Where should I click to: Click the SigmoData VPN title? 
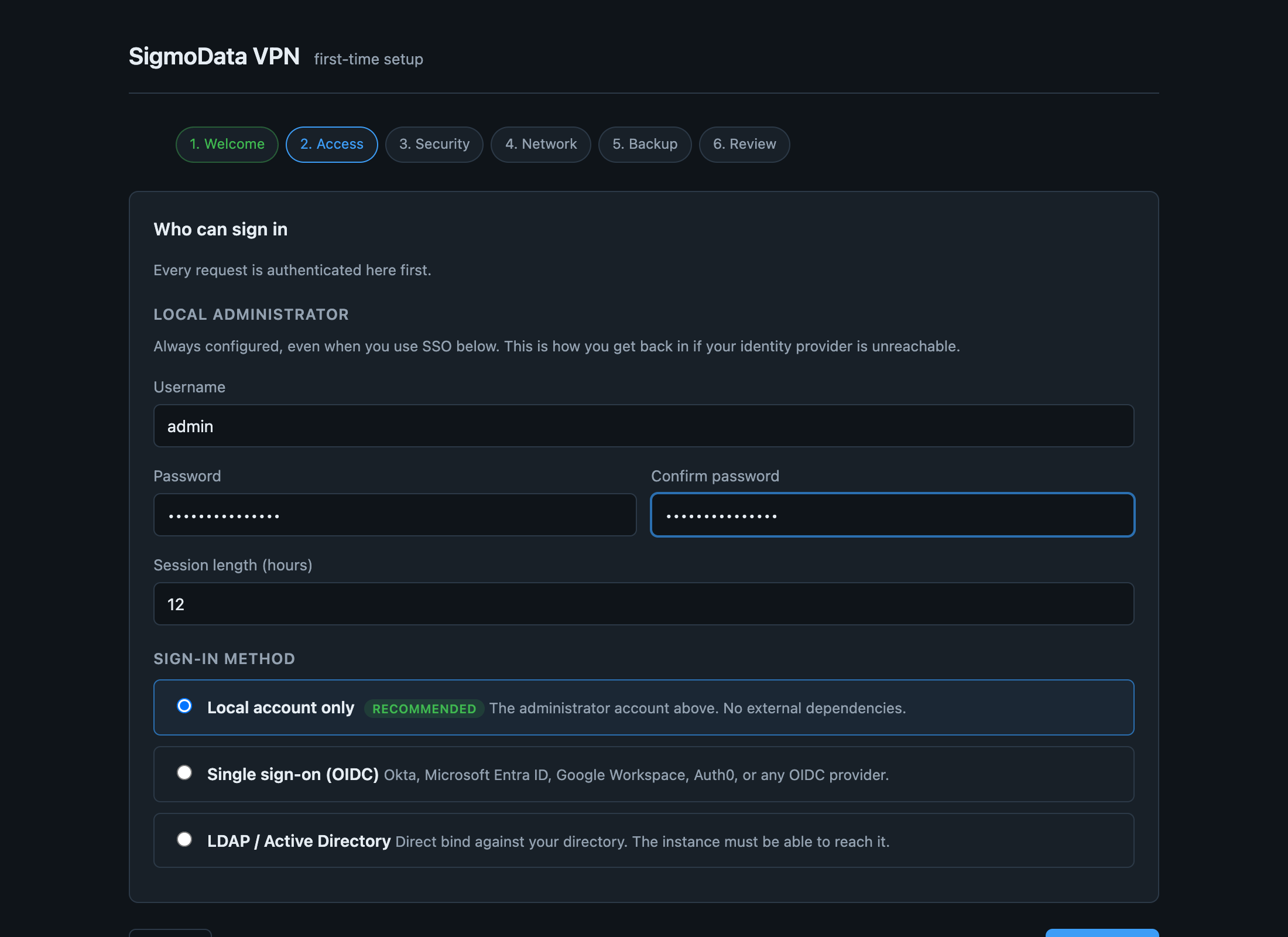point(214,57)
